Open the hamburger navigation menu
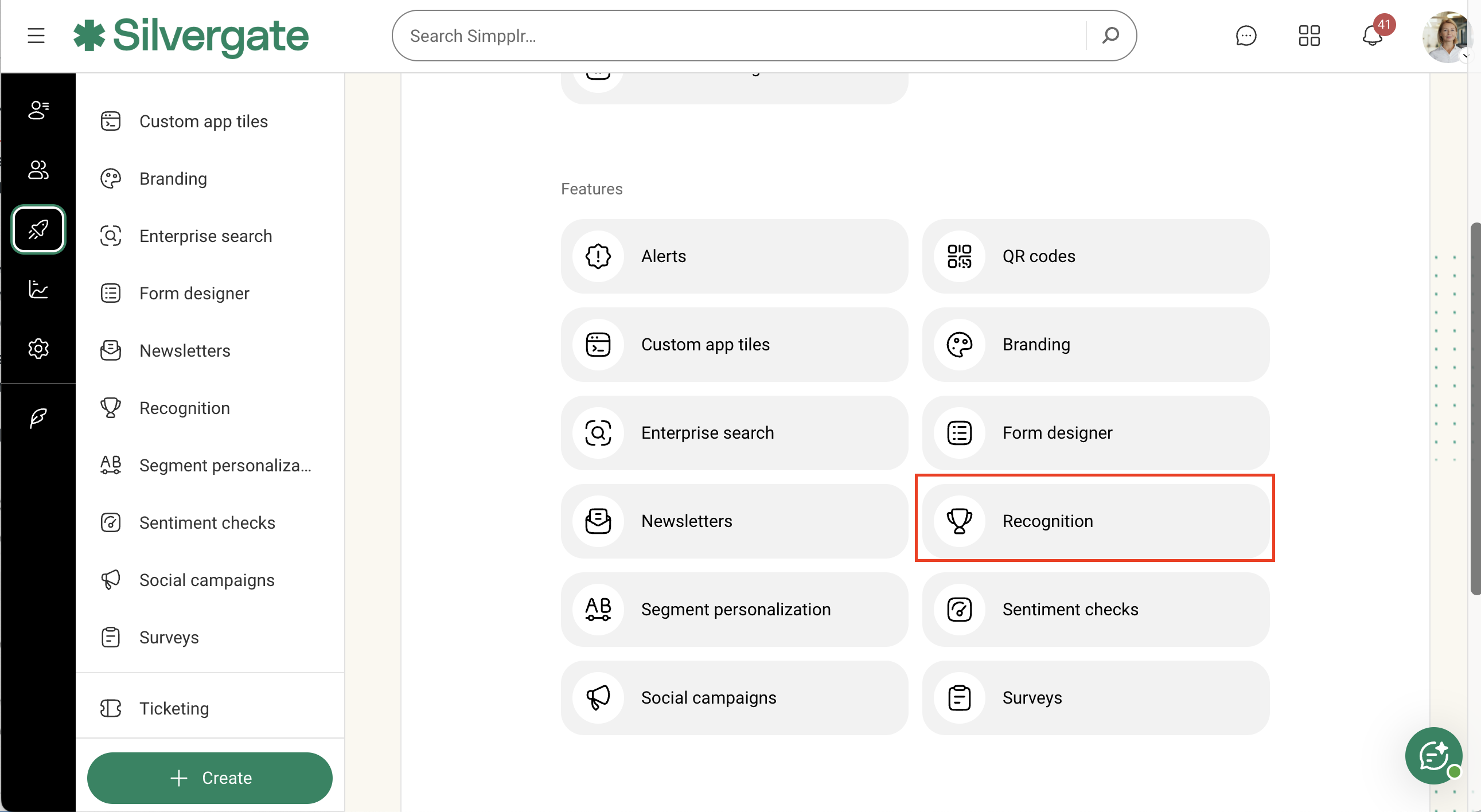 click(x=36, y=36)
